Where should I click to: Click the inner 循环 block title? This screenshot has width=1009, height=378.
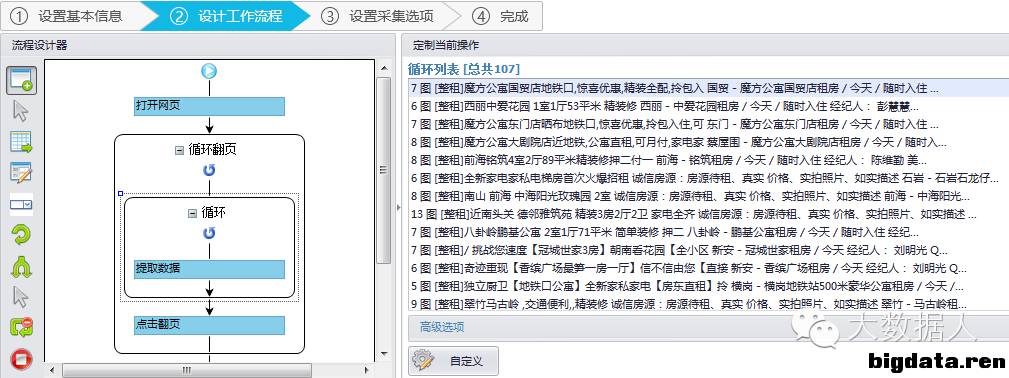click(x=214, y=213)
